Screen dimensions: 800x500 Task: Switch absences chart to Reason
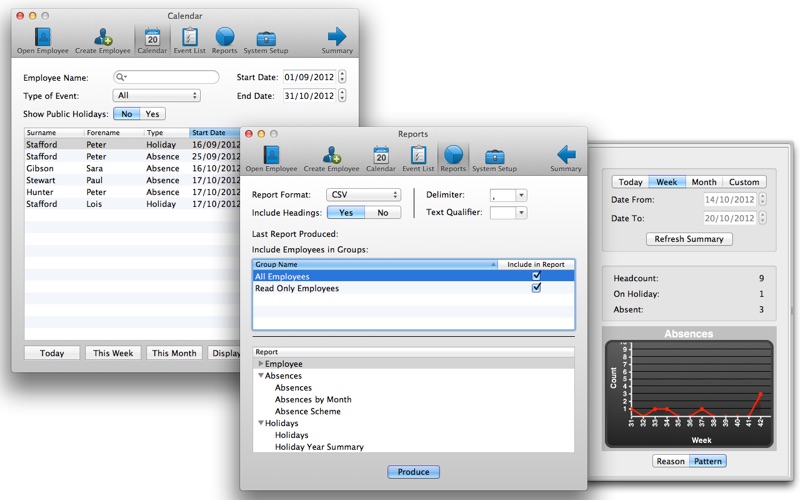(x=670, y=461)
